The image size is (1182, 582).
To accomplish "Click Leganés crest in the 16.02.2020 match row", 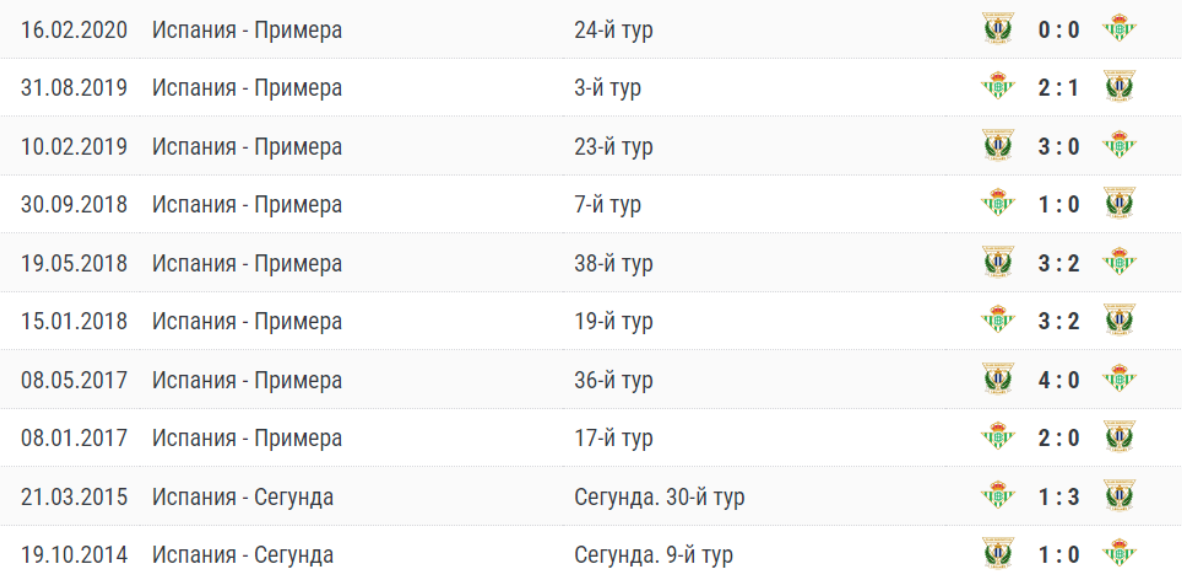I will click(x=997, y=29).
